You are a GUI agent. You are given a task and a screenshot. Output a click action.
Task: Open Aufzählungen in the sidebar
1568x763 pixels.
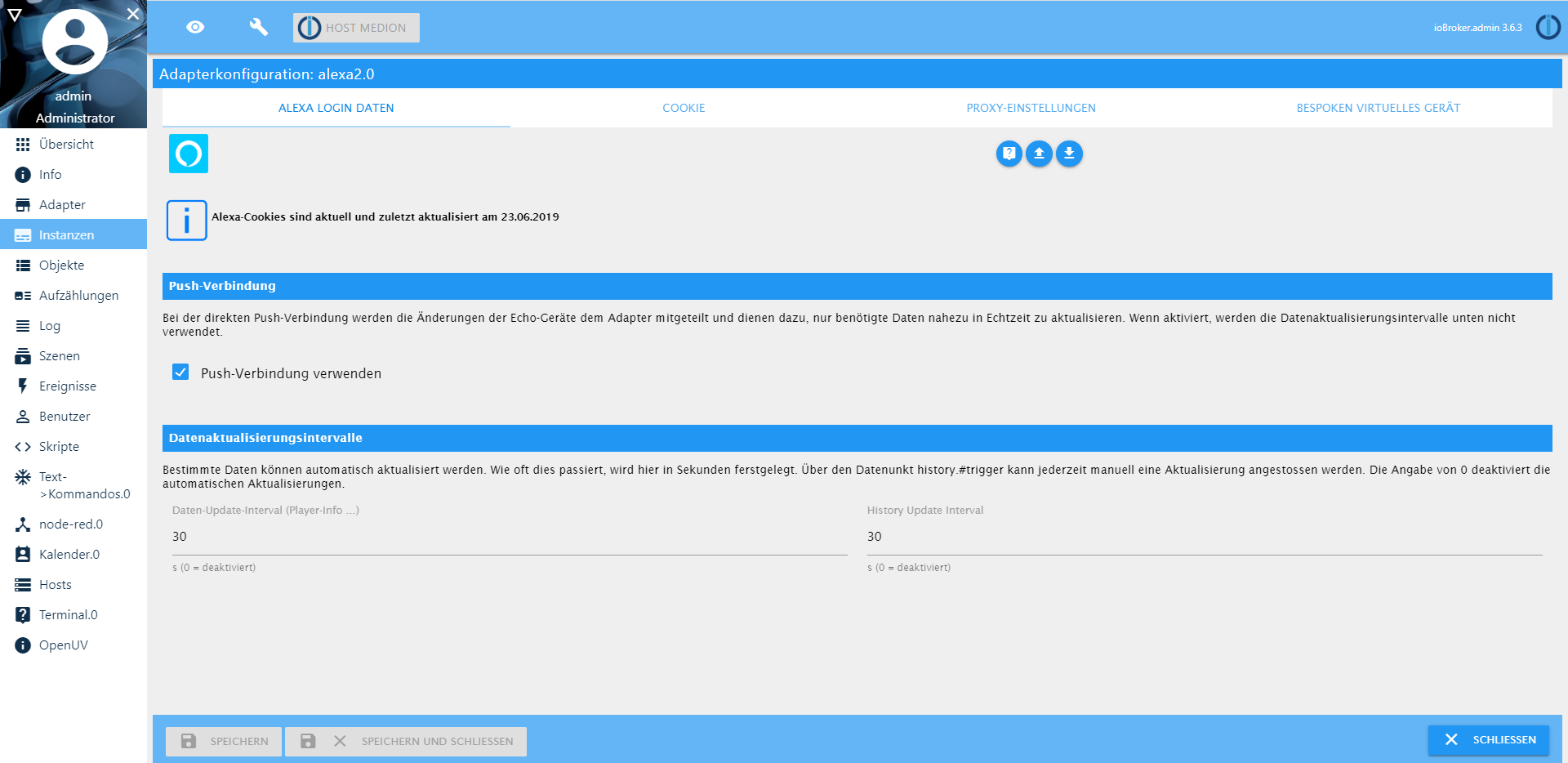[x=73, y=295]
